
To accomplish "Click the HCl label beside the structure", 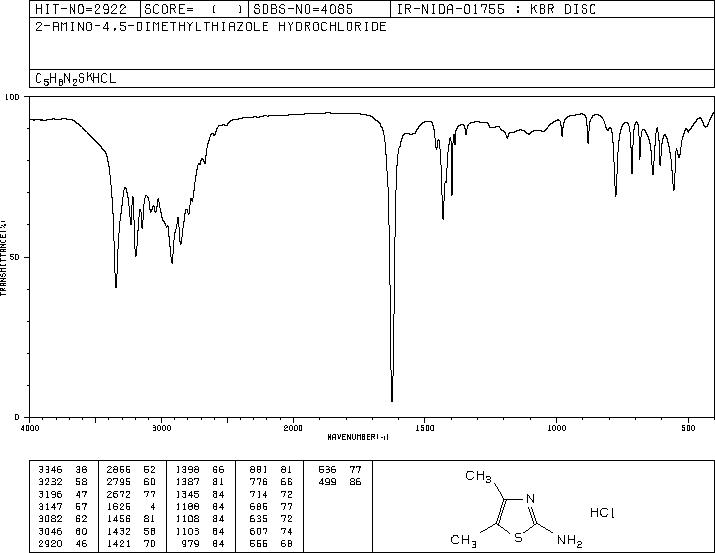I will pyautogui.click(x=602, y=513).
